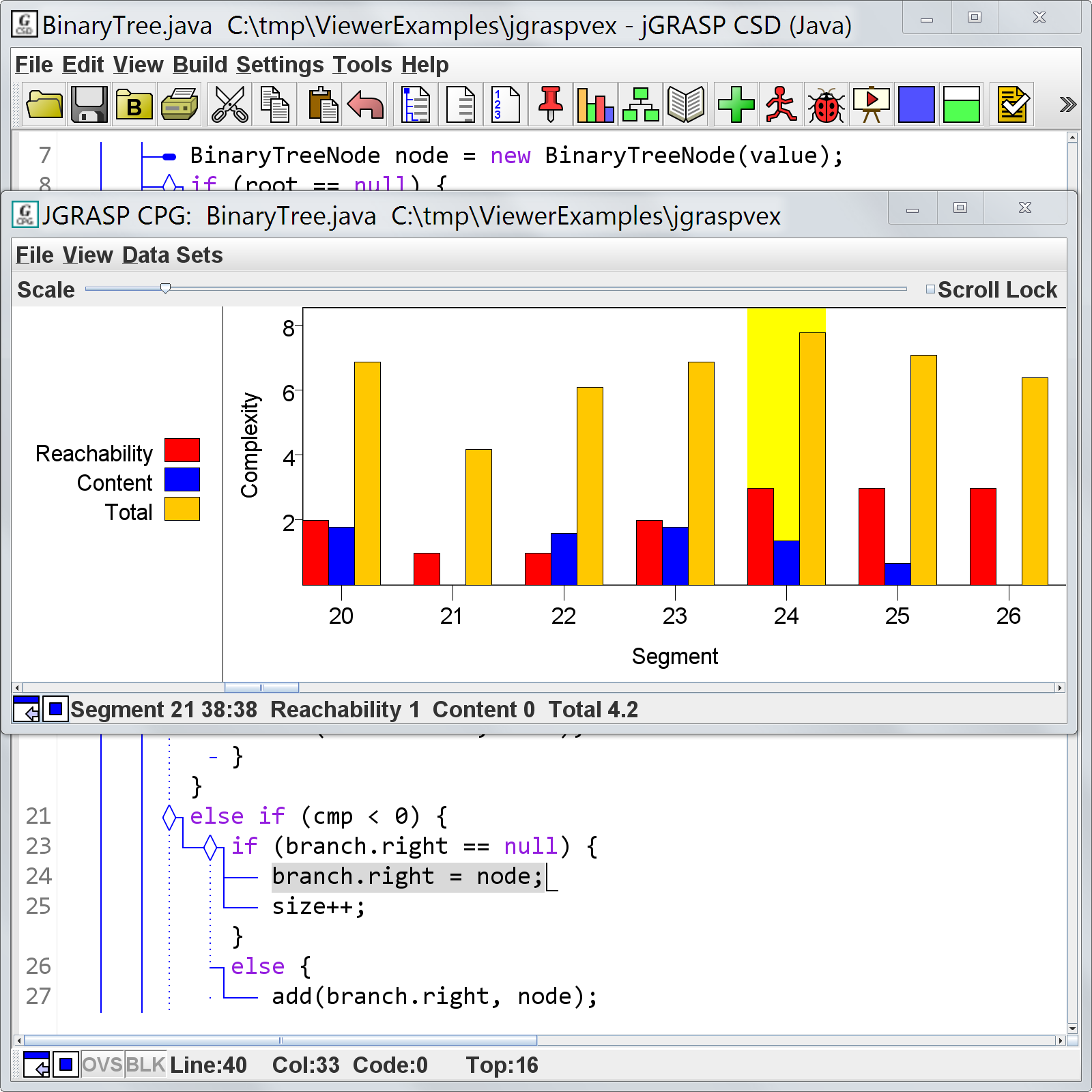Toggle the OVS overstrike mode indicator

click(x=102, y=1065)
